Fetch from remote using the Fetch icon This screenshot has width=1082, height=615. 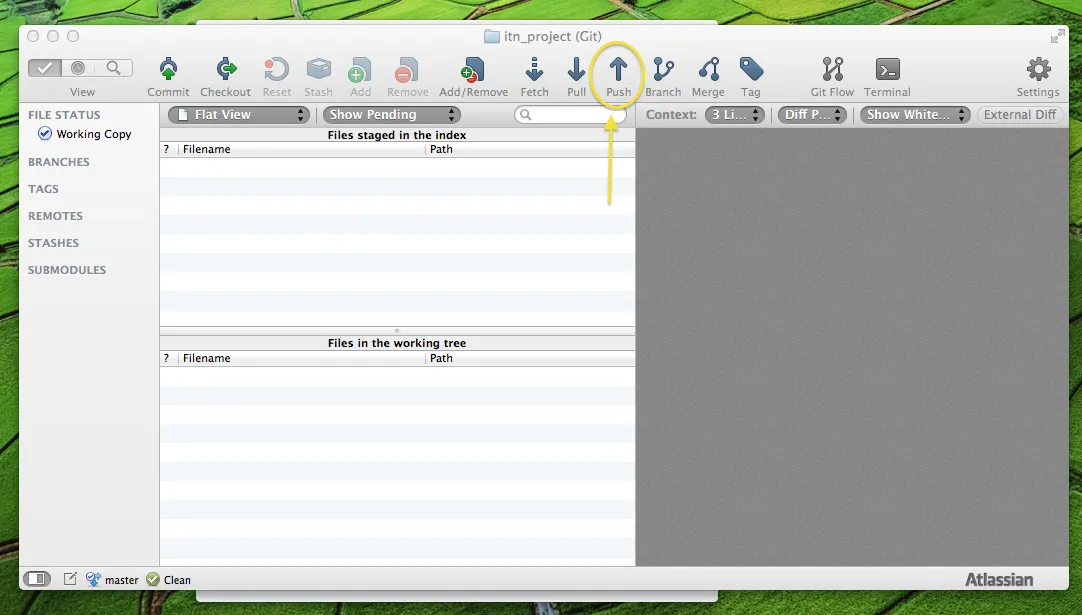[534, 70]
